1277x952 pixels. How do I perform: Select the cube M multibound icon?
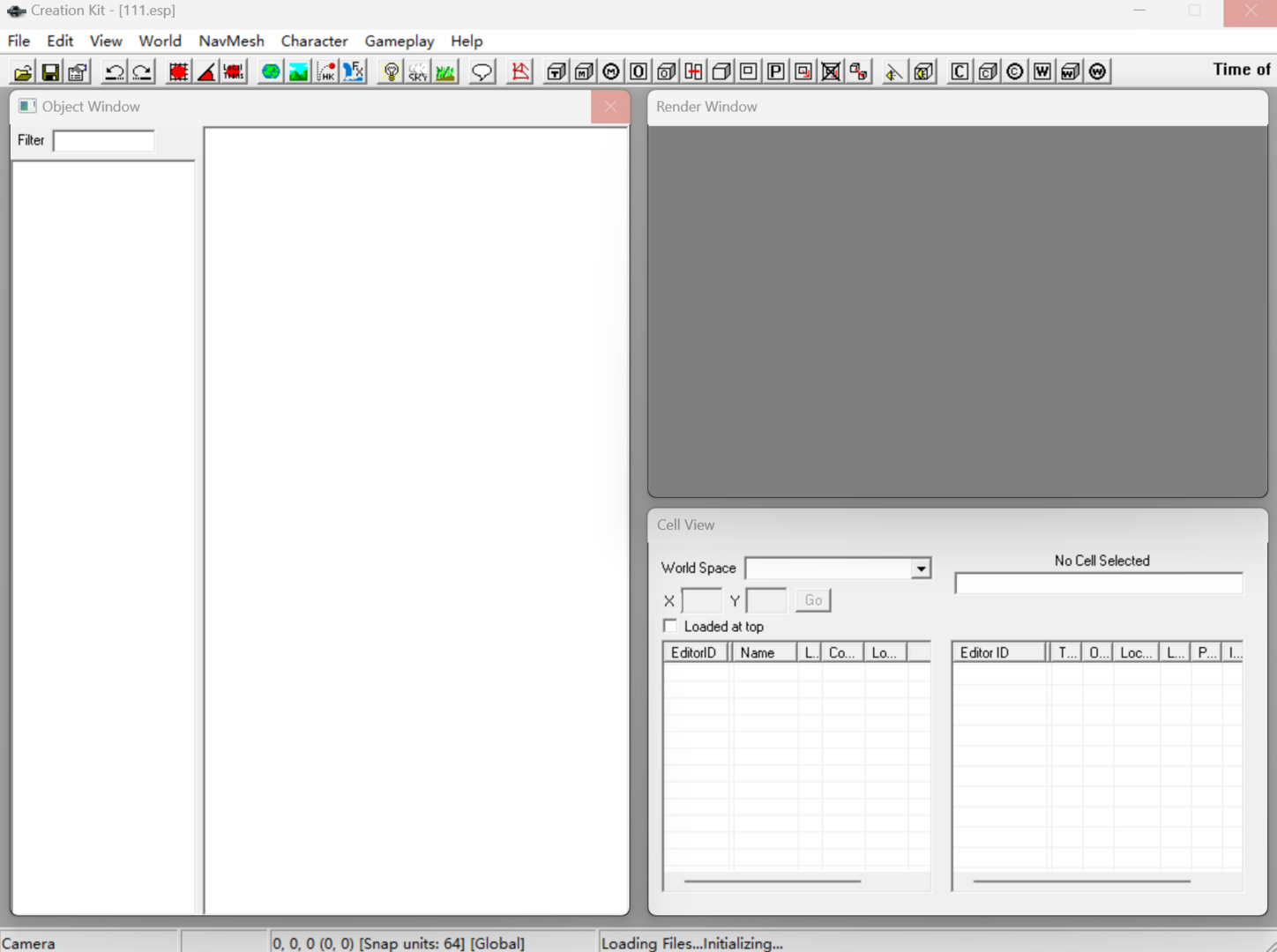pyautogui.click(x=584, y=71)
